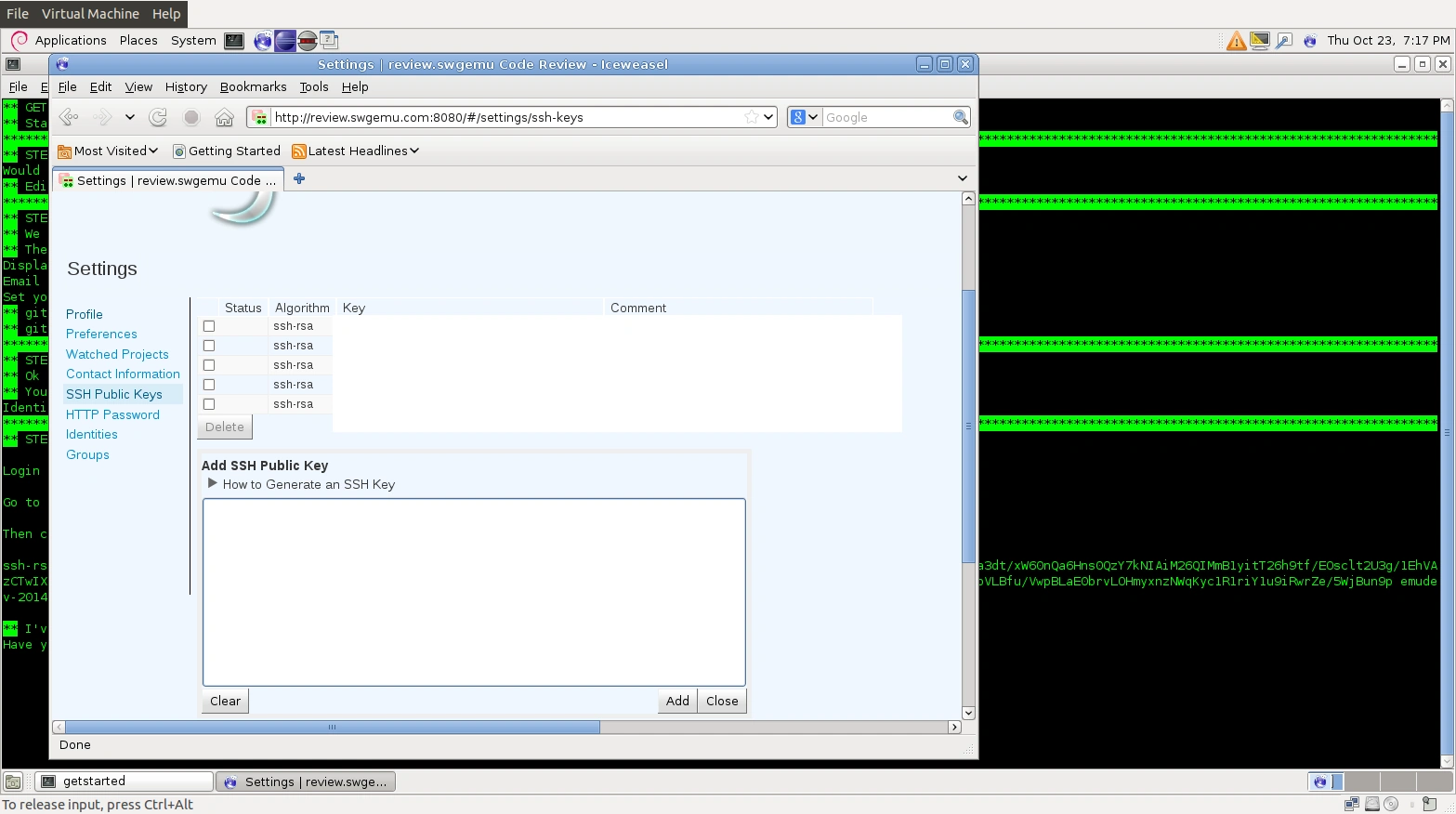Clear the SSH key text area

(225, 702)
